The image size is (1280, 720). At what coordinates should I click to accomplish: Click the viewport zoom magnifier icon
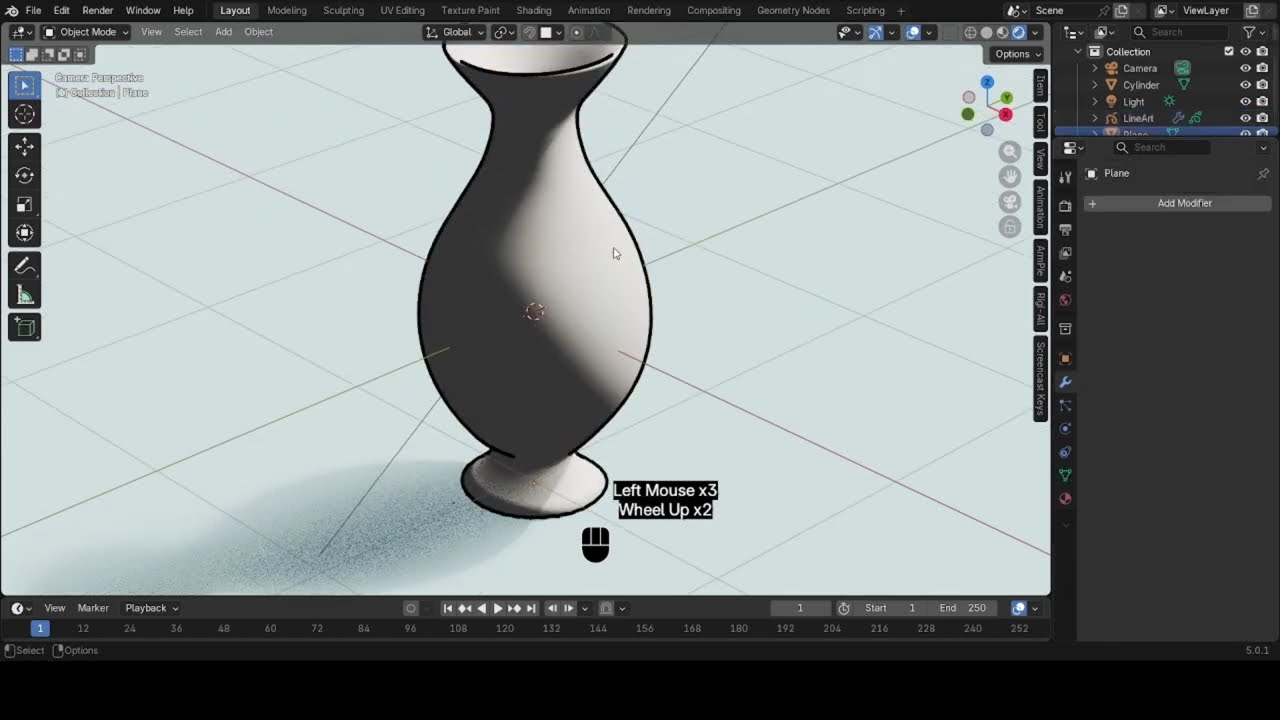pos(1010,152)
